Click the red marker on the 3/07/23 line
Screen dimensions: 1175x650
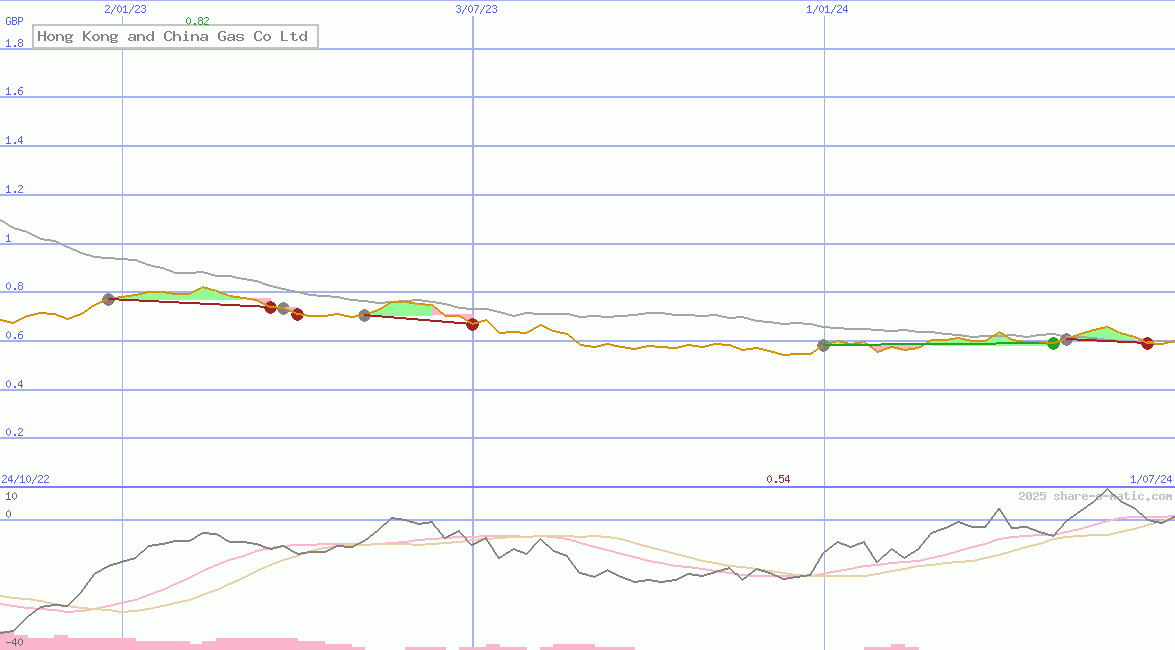click(x=473, y=324)
